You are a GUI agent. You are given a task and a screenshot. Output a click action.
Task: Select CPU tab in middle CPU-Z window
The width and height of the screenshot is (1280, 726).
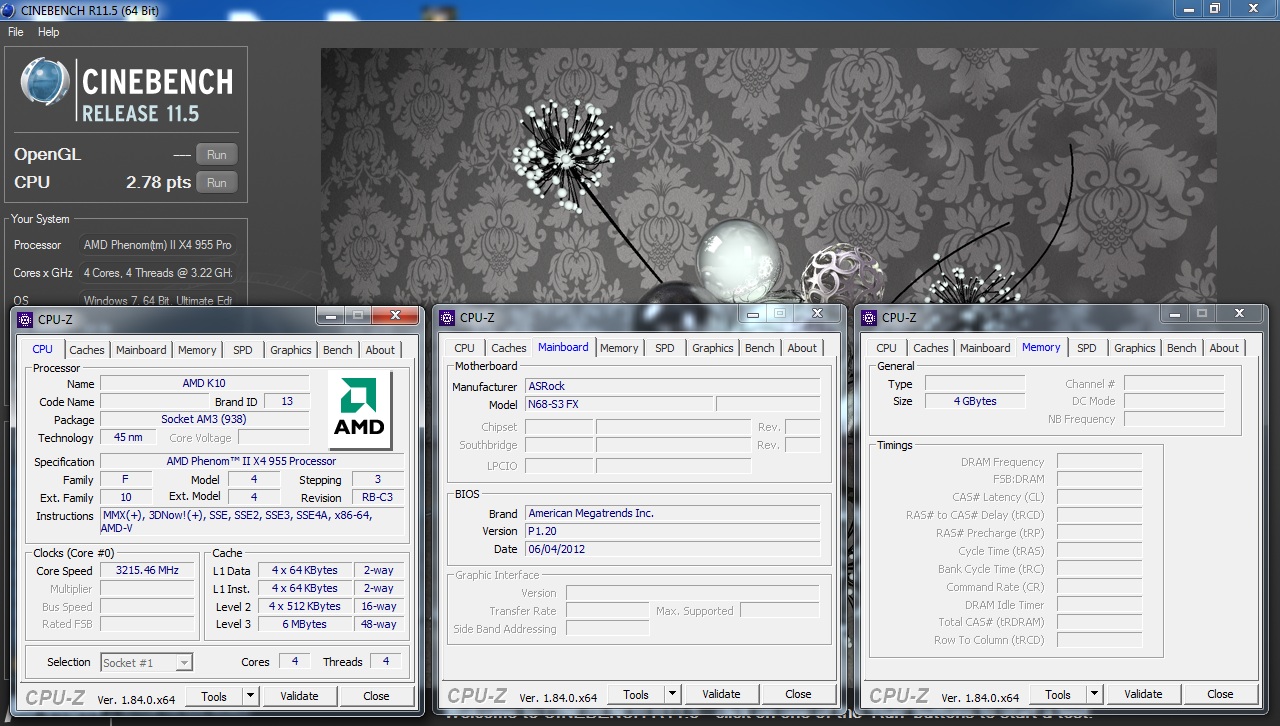pos(465,348)
